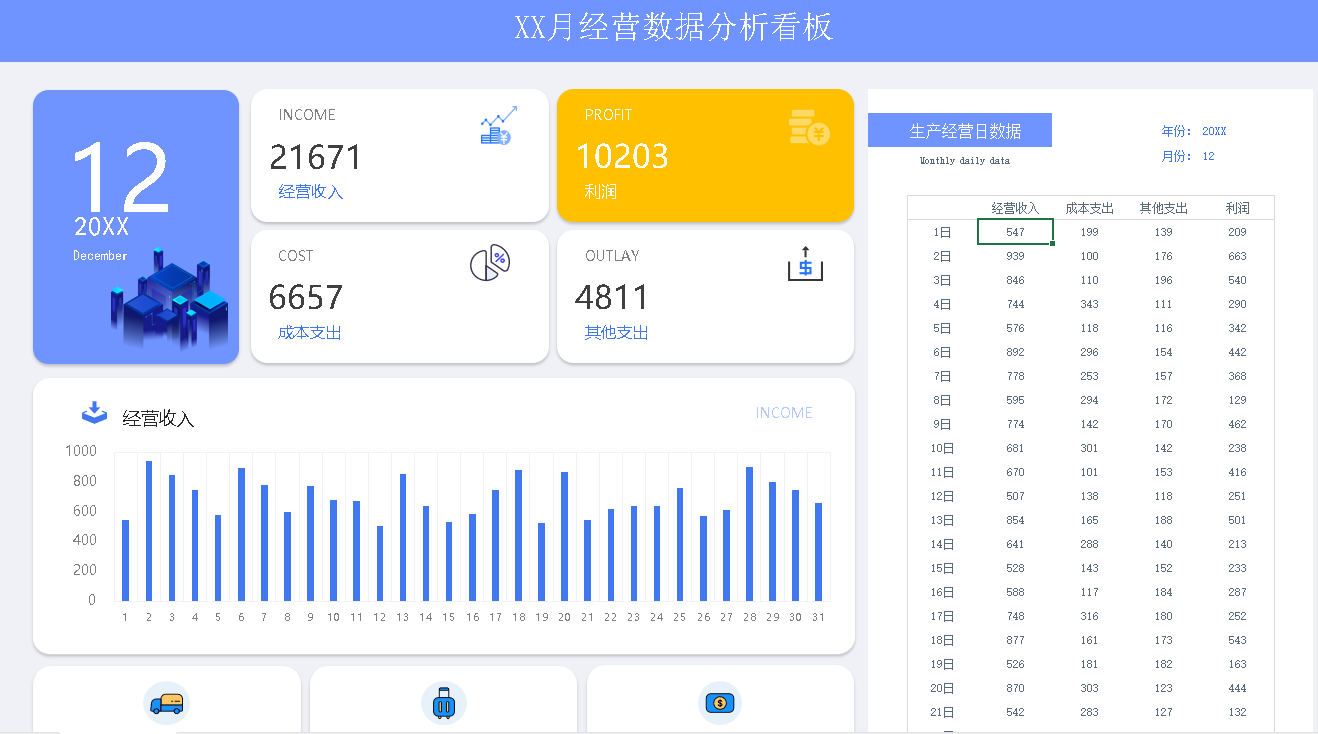
Task: Click the download icon beside 经营收入 chart title
Action: click(94, 413)
